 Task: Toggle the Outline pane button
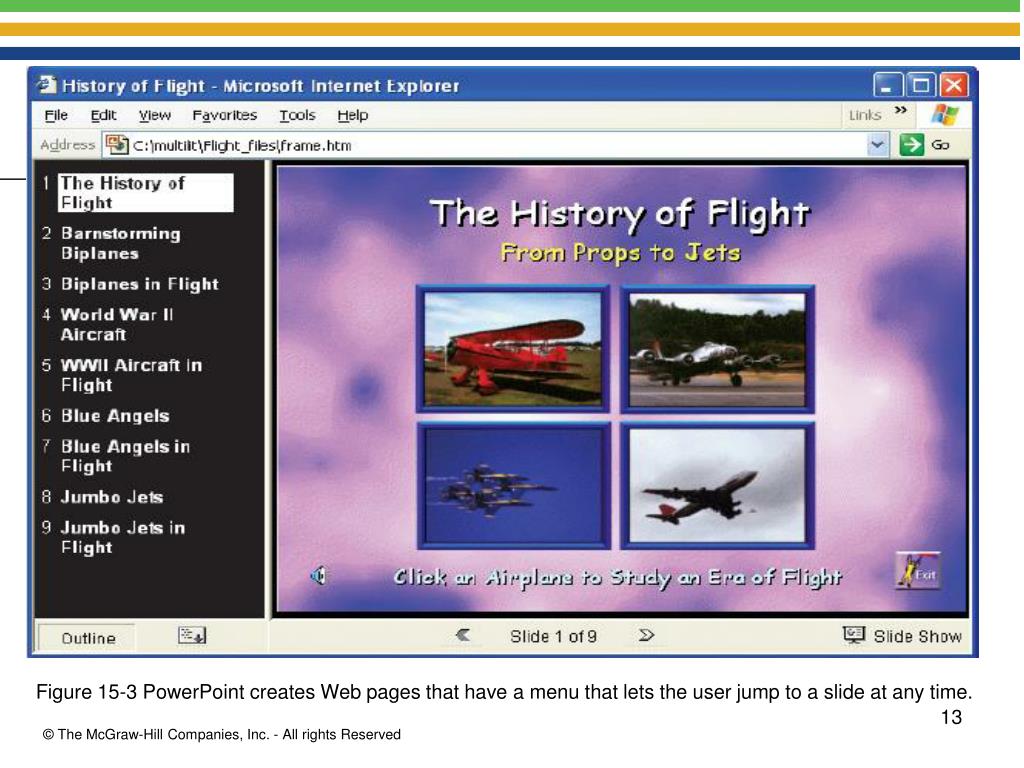click(88, 638)
